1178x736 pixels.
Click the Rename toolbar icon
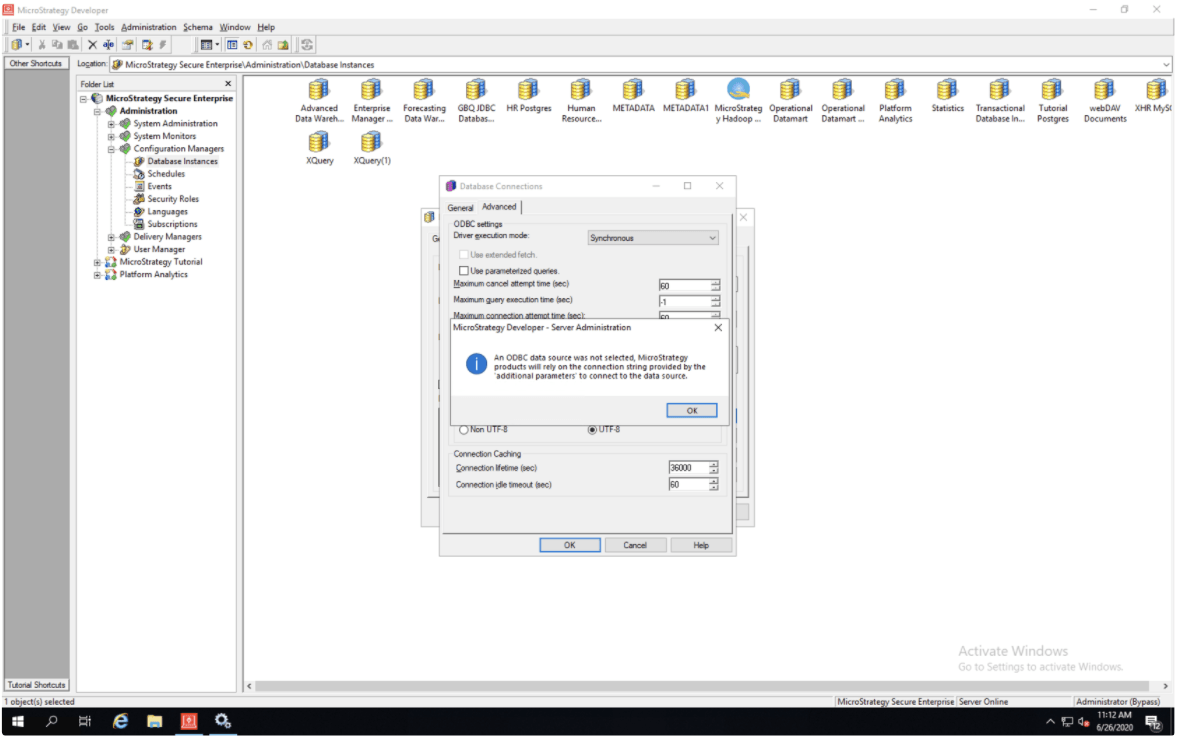tap(108, 45)
